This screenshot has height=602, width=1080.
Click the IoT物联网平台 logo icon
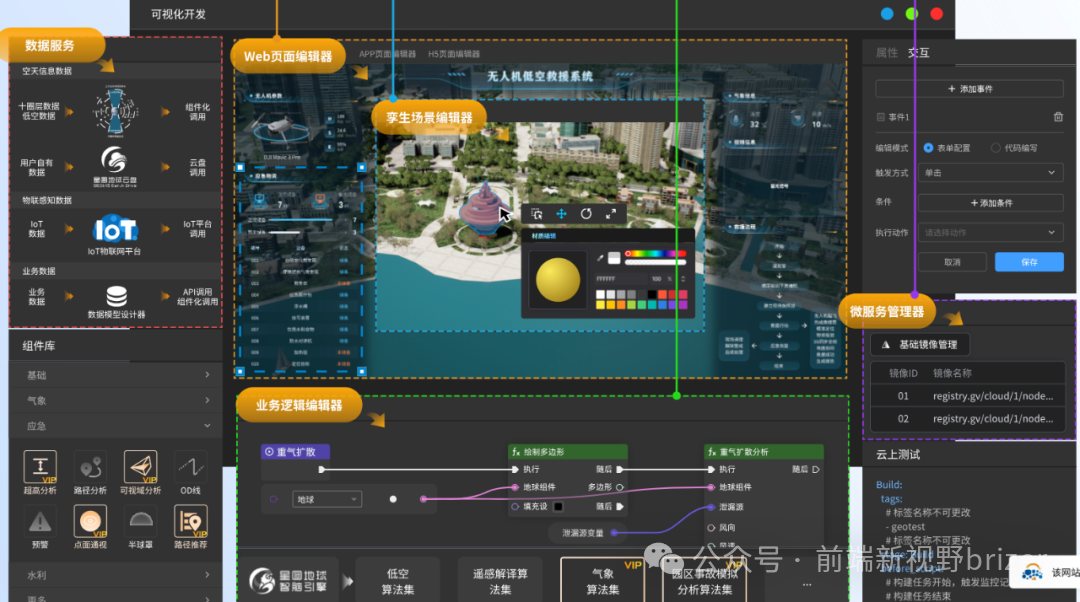click(115, 229)
